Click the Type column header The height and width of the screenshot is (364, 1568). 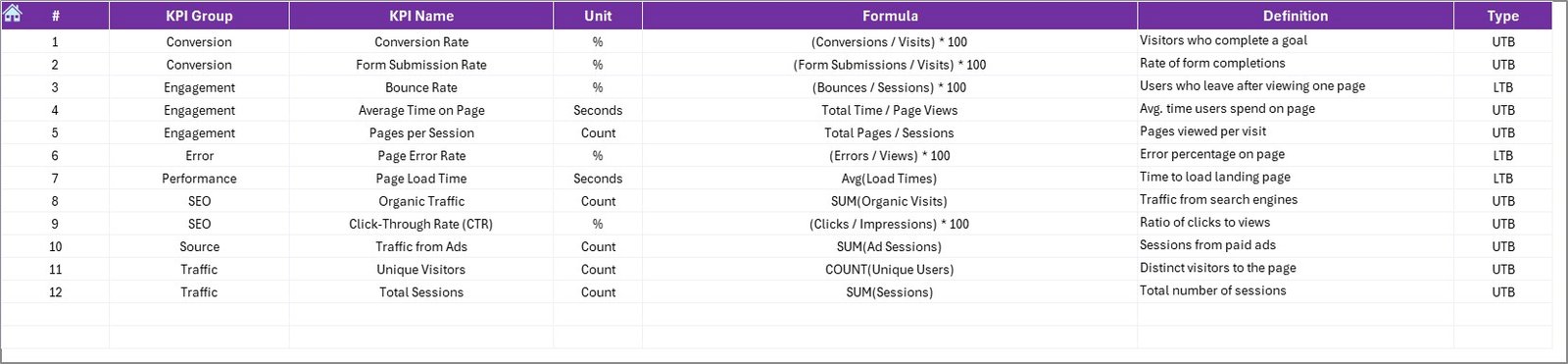point(1502,16)
